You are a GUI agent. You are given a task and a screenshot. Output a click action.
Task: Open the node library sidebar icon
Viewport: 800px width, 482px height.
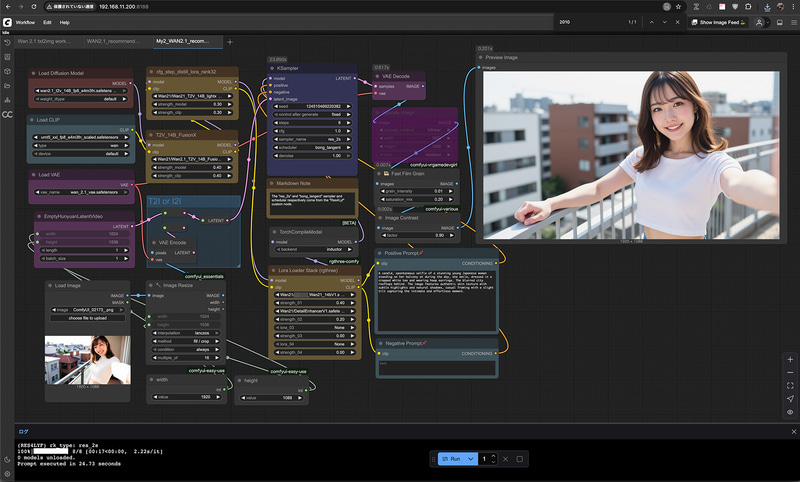[x=7, y=57]
